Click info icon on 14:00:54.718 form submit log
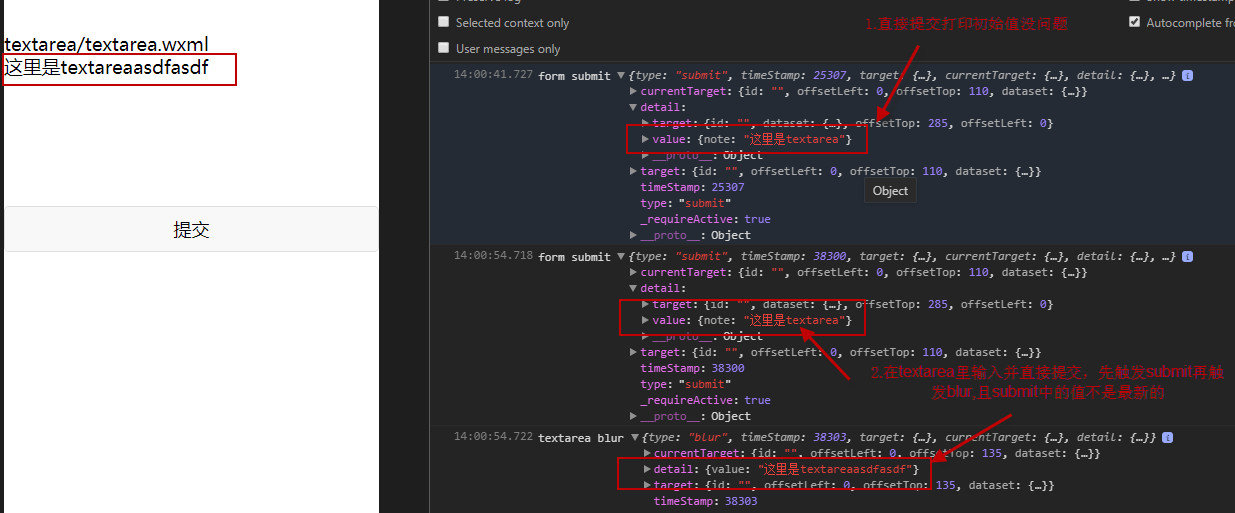 click(1187, 257)
